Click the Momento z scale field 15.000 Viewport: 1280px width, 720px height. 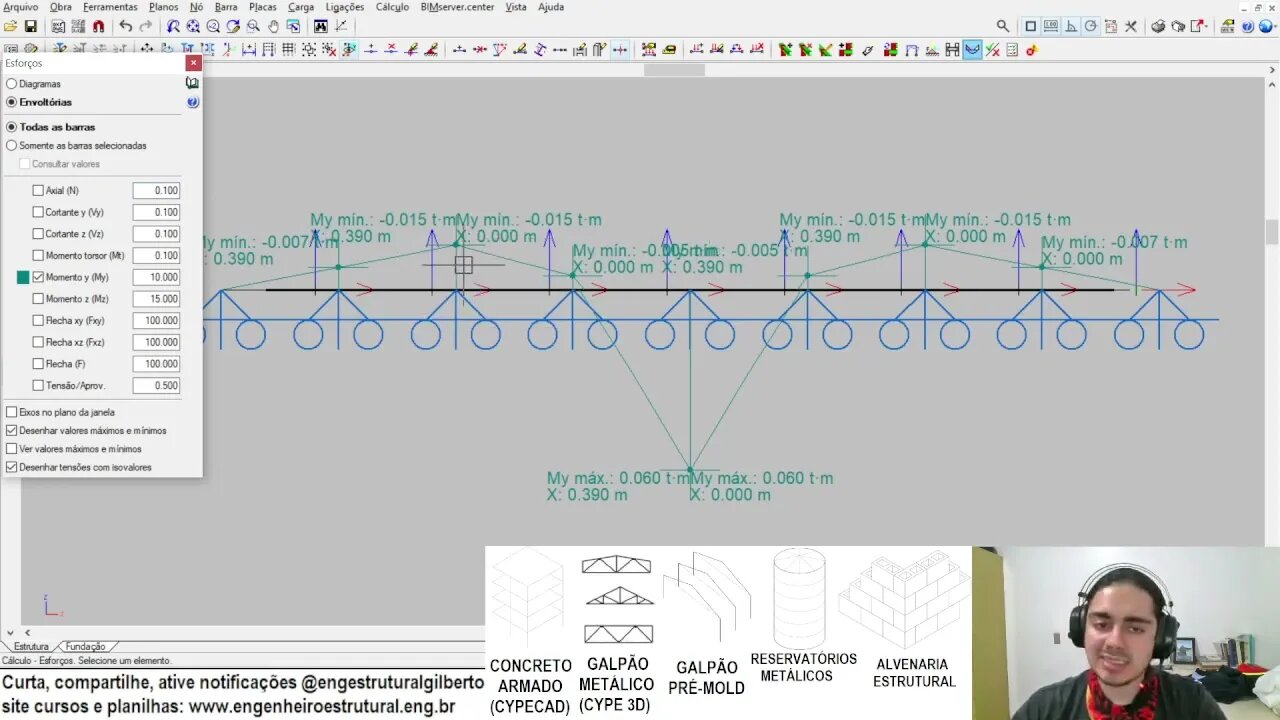click(156, 299)
